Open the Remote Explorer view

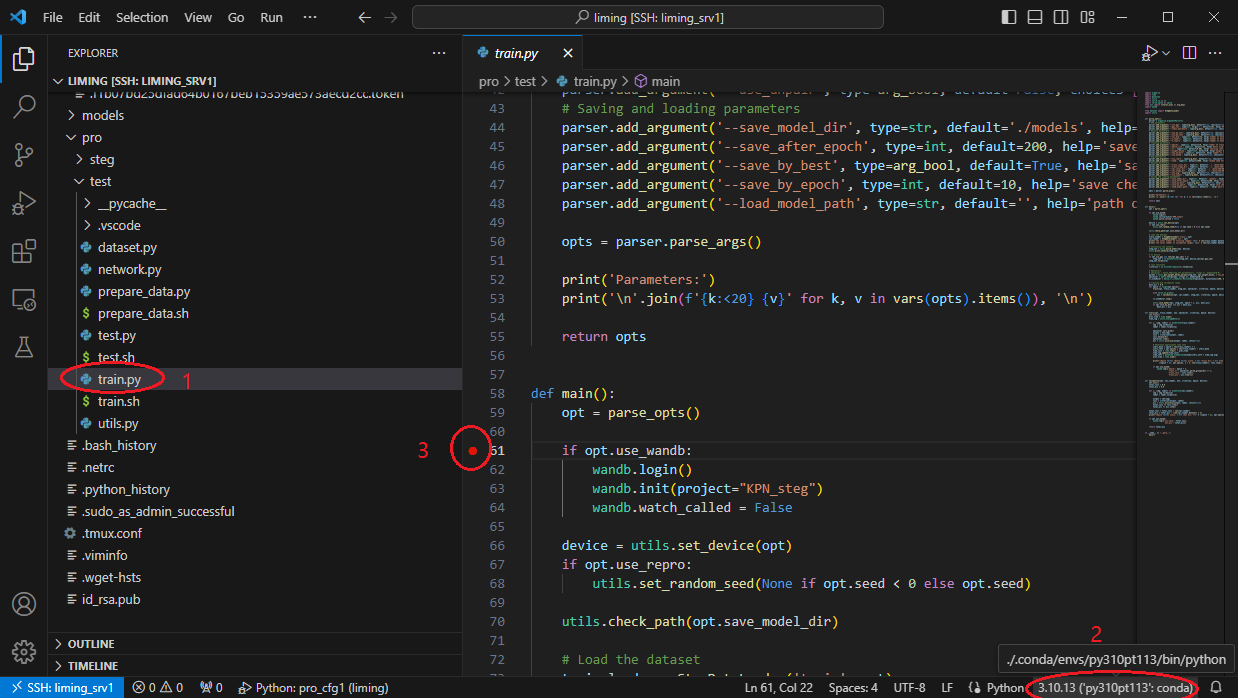pos(24,299)
